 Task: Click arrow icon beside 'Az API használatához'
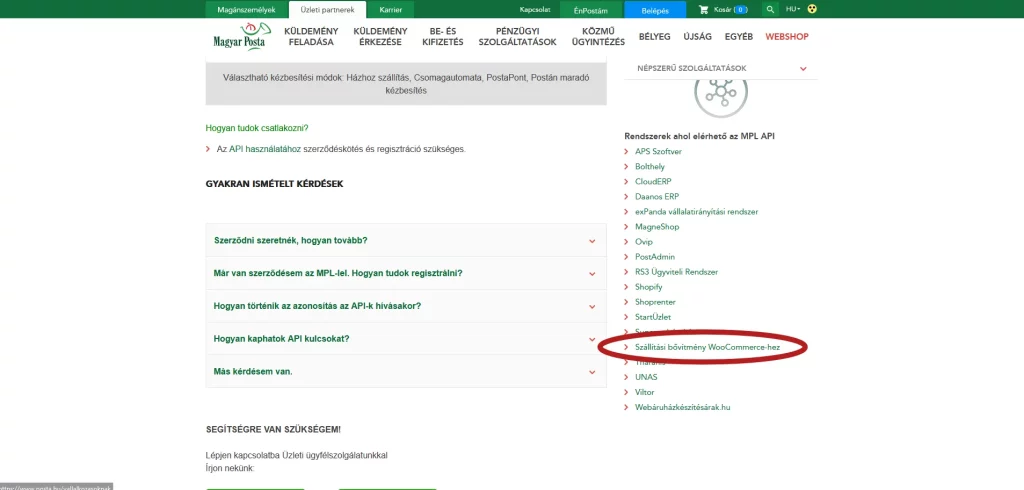tap(208, 149)
